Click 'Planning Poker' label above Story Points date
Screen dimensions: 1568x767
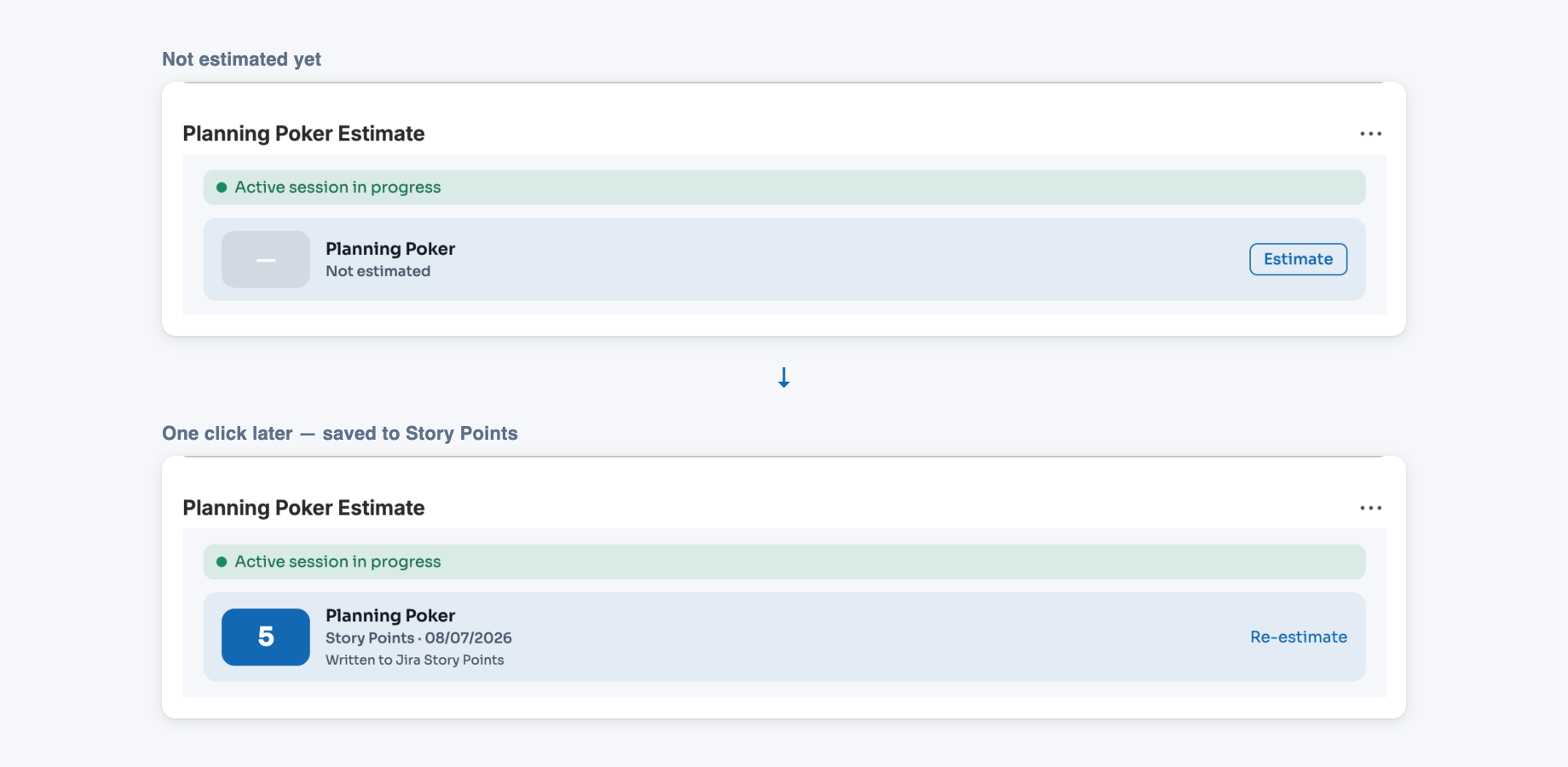[x=390, y=615]
